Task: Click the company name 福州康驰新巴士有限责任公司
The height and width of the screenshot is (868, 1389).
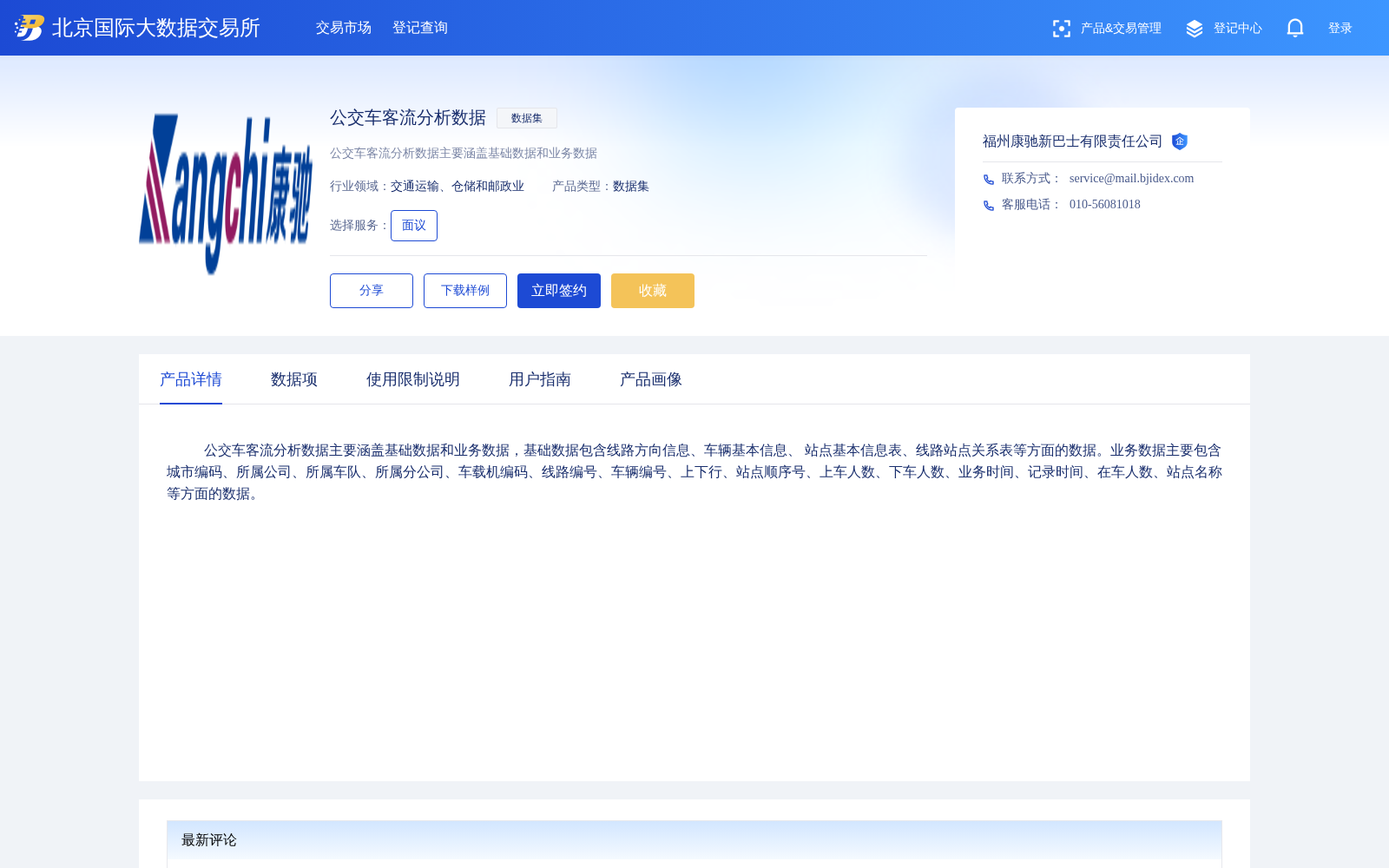Action: click(x=1073, y=141)
